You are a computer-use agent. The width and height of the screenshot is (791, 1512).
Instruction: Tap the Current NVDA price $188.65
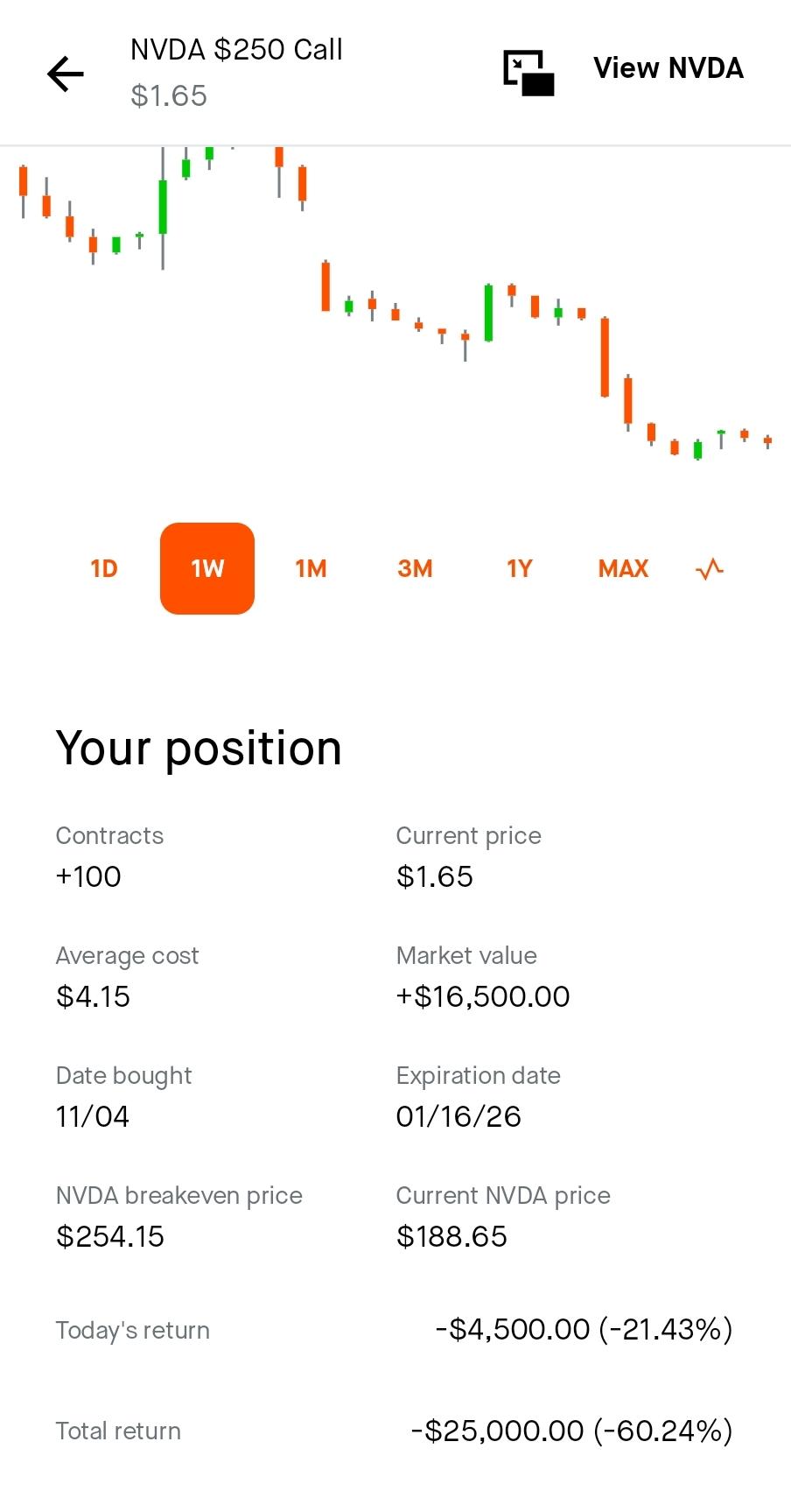tap(451, 1236)
